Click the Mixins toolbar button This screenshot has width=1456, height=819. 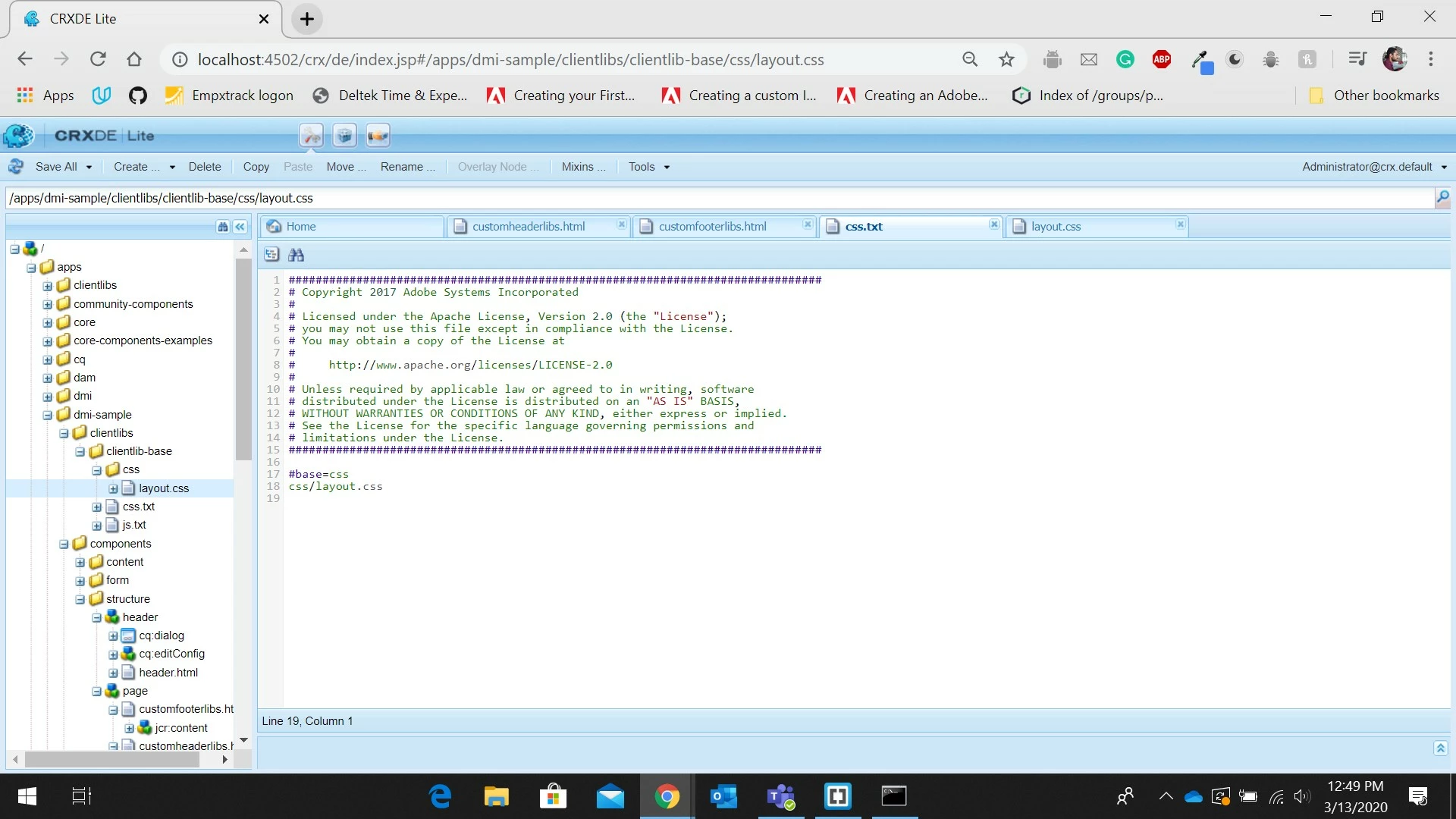click(x=582, y=167)
